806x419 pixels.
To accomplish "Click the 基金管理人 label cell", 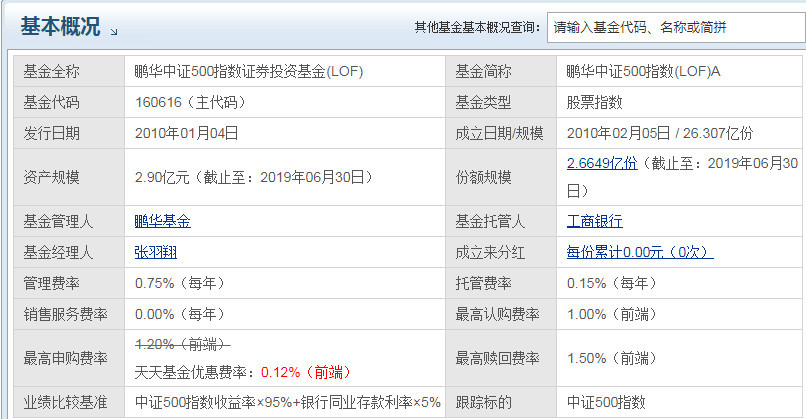I will [69, 221].
